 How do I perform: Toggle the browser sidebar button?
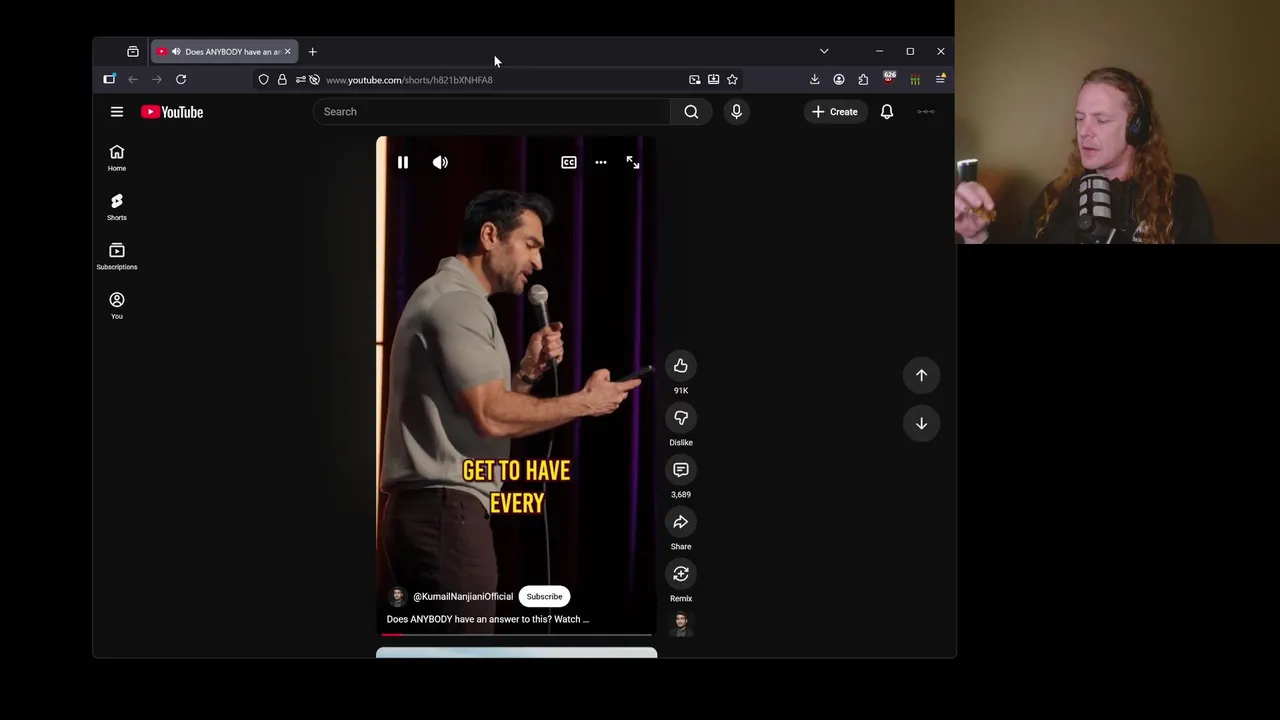[110, 79]
